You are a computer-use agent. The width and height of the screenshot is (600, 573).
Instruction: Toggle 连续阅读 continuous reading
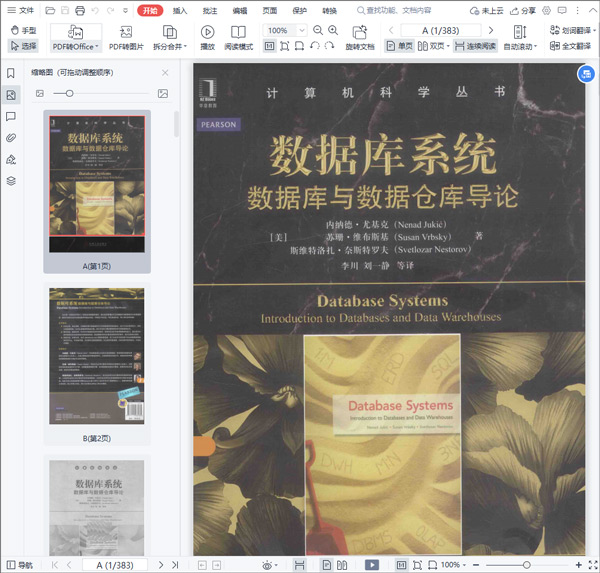click(x=476, y=46)
